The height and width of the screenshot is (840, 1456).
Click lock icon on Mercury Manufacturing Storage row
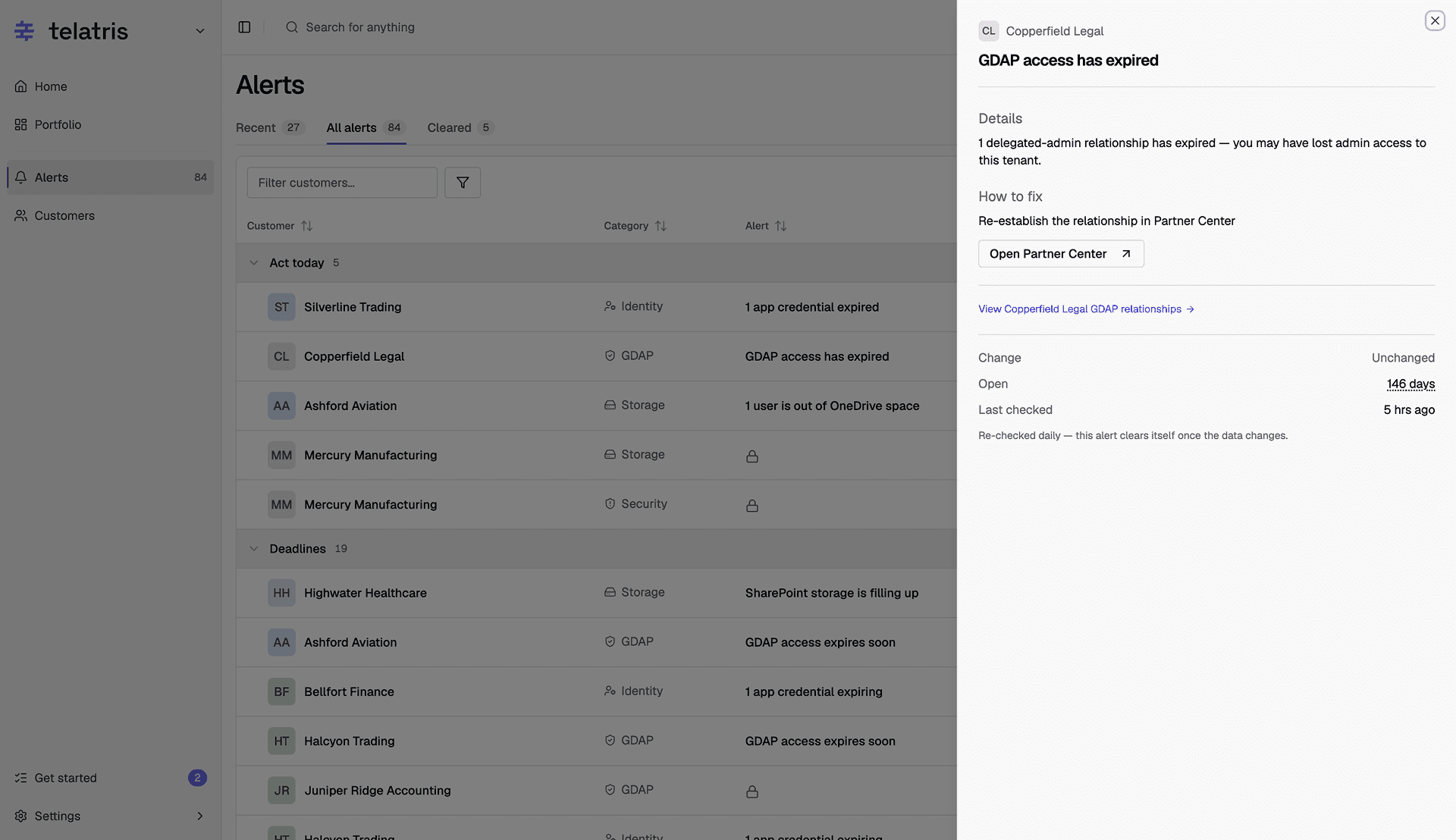pos(752,456)
